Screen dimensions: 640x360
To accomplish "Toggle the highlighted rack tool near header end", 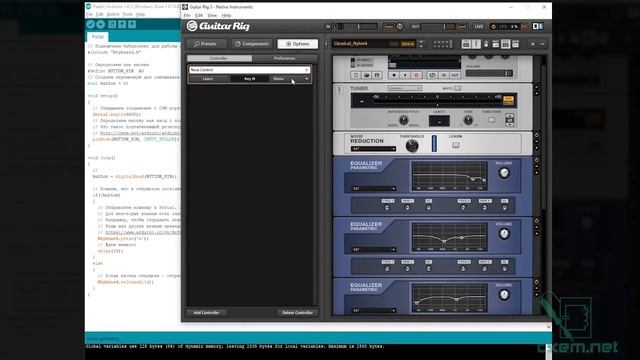I will pos(505,44).
